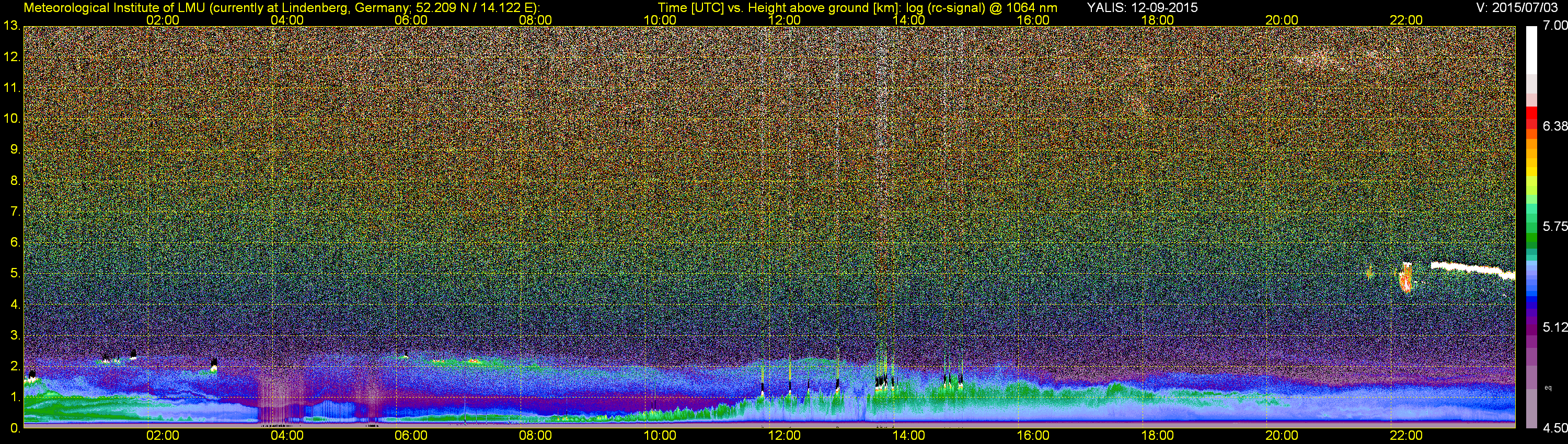The image size is (1568, 444).
Task: Click the 13 km height axis label
Action: 11,26
